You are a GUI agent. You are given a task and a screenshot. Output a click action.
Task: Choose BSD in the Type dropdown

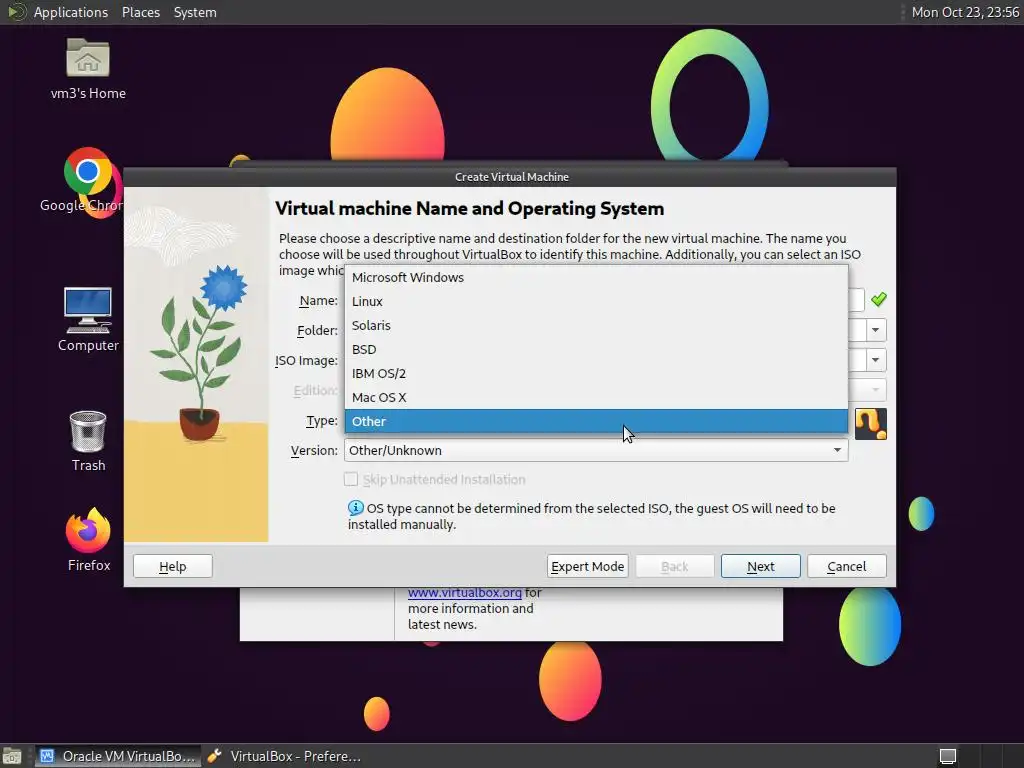click(x=596, y=349)
